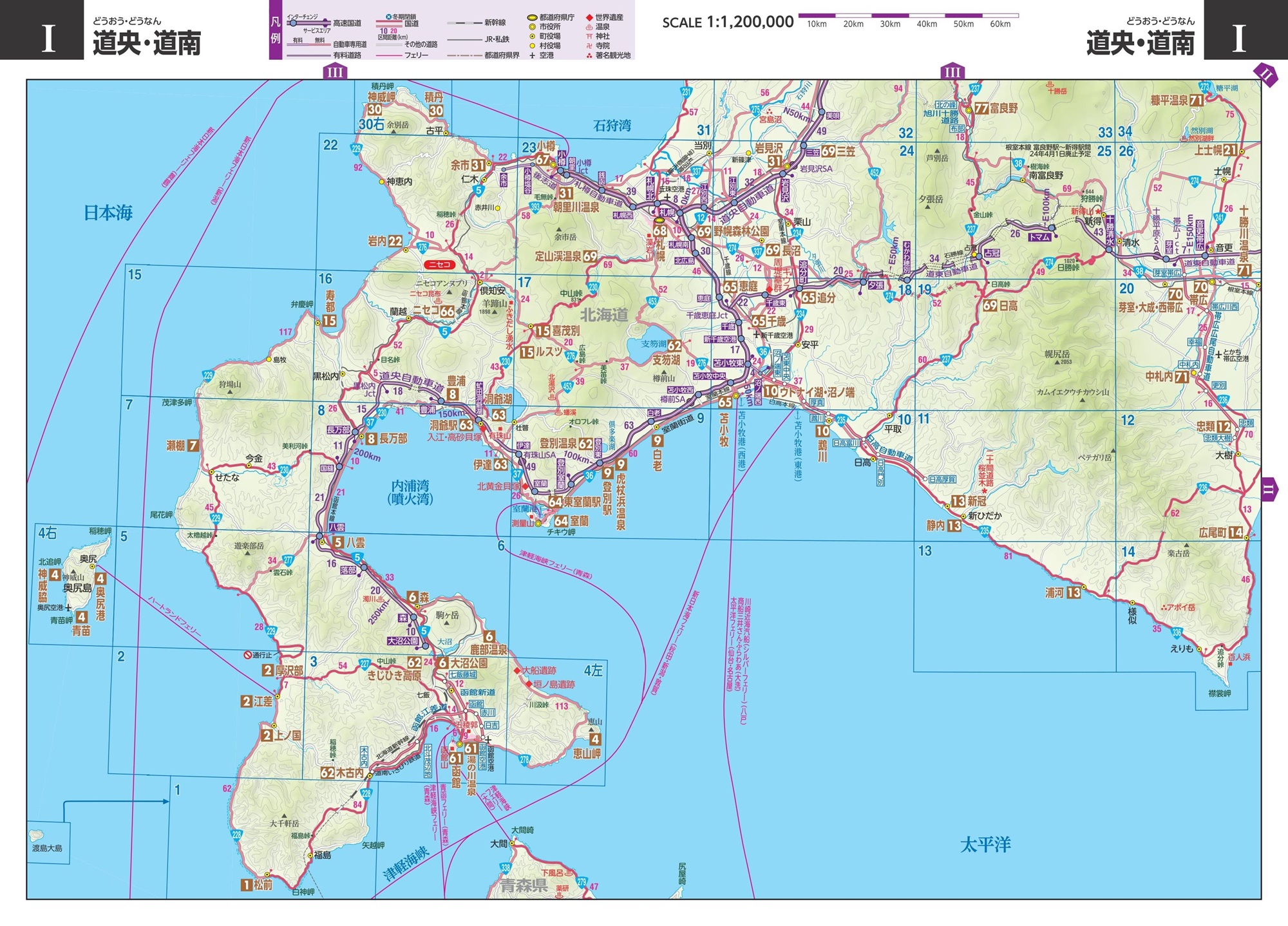Click the 都道府県庁 legend symbol

[x=532, y=17]
